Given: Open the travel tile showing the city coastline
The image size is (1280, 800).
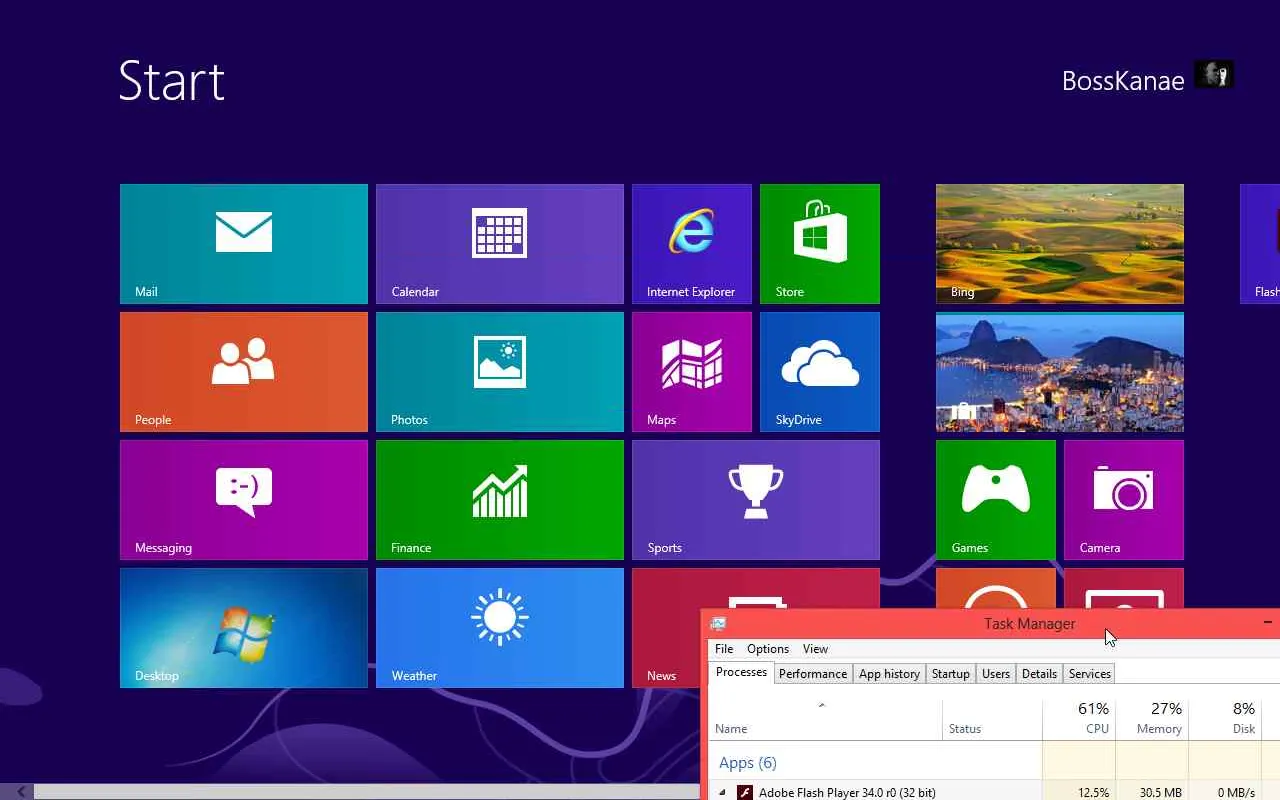Looking at the screenshot, I should 1060,372.
